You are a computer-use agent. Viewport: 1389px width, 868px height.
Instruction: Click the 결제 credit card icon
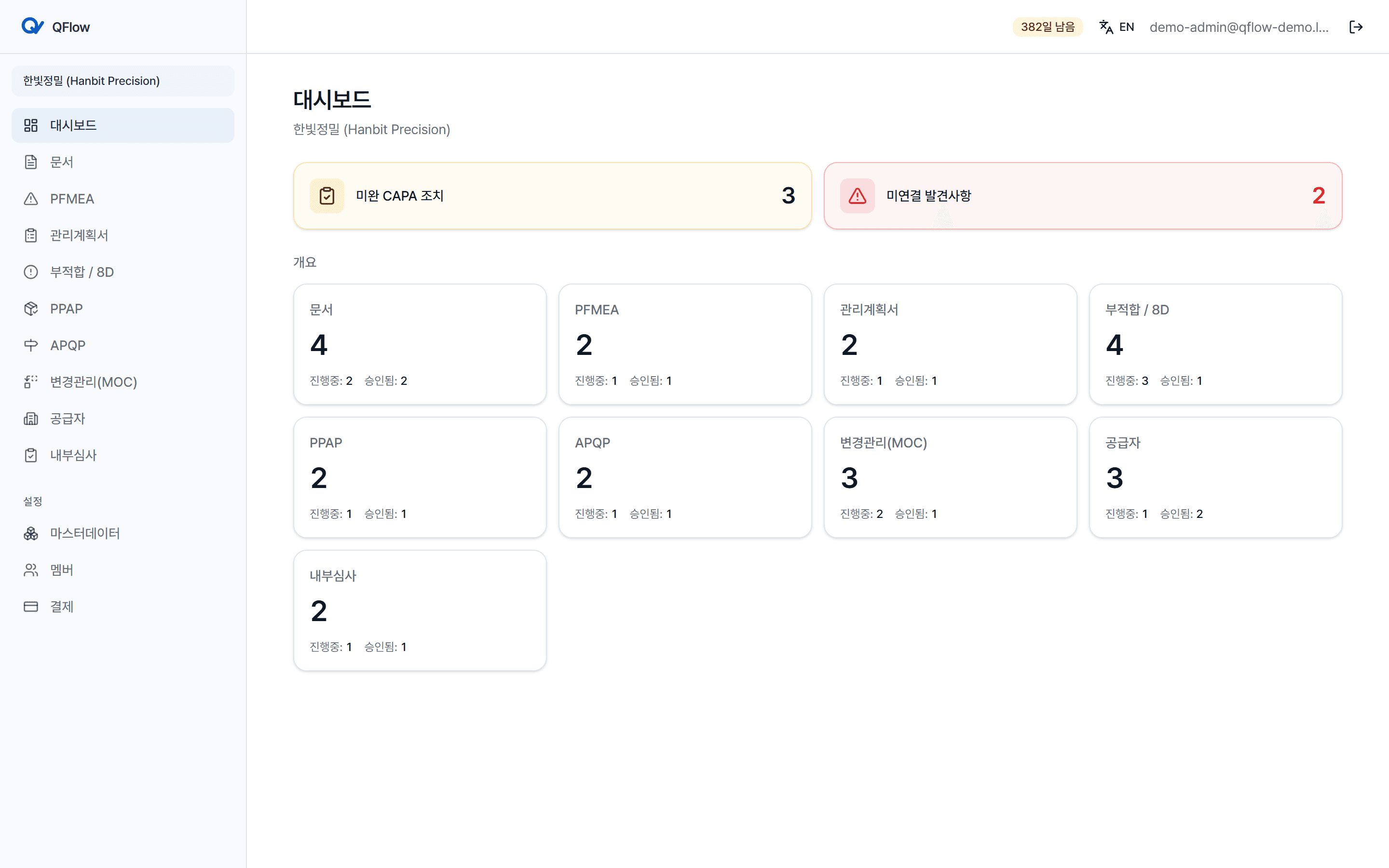(x=31, y=607)
